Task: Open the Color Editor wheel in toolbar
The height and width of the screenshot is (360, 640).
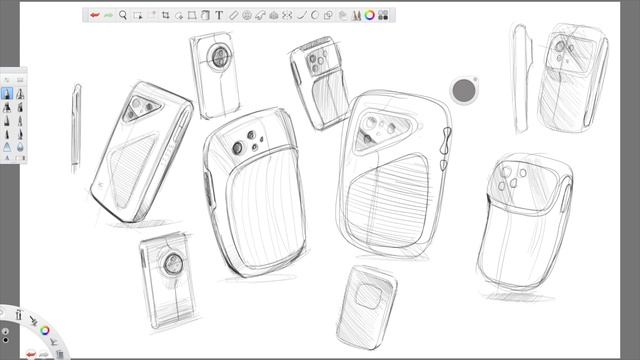Action: click(370, 16)
